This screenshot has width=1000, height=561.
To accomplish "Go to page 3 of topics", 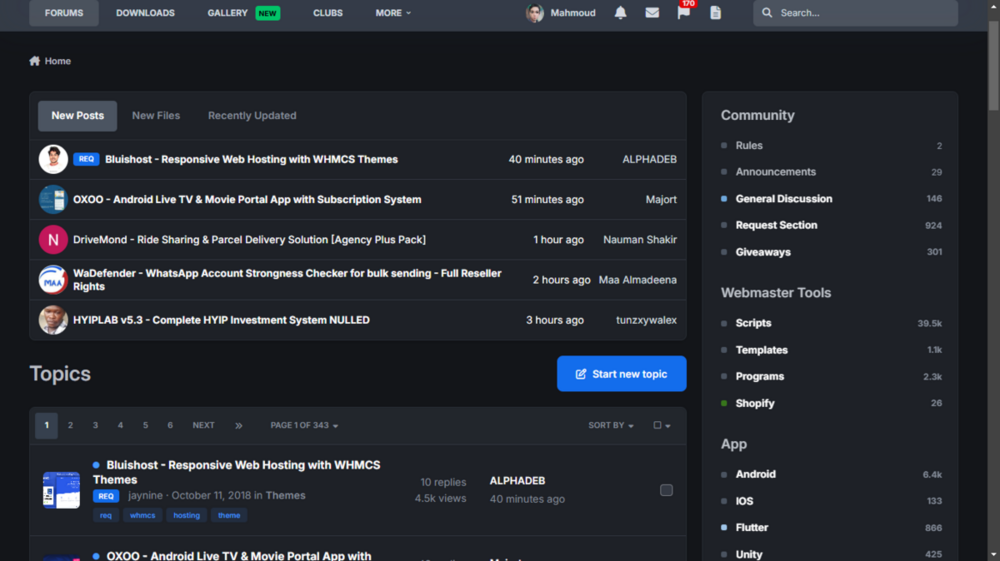I will point(95,425).
